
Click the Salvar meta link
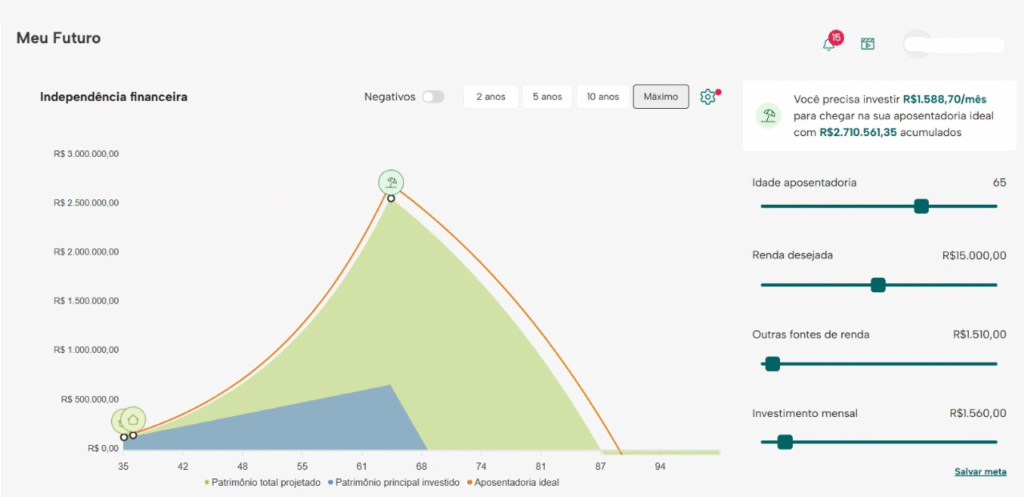[980, 472]
